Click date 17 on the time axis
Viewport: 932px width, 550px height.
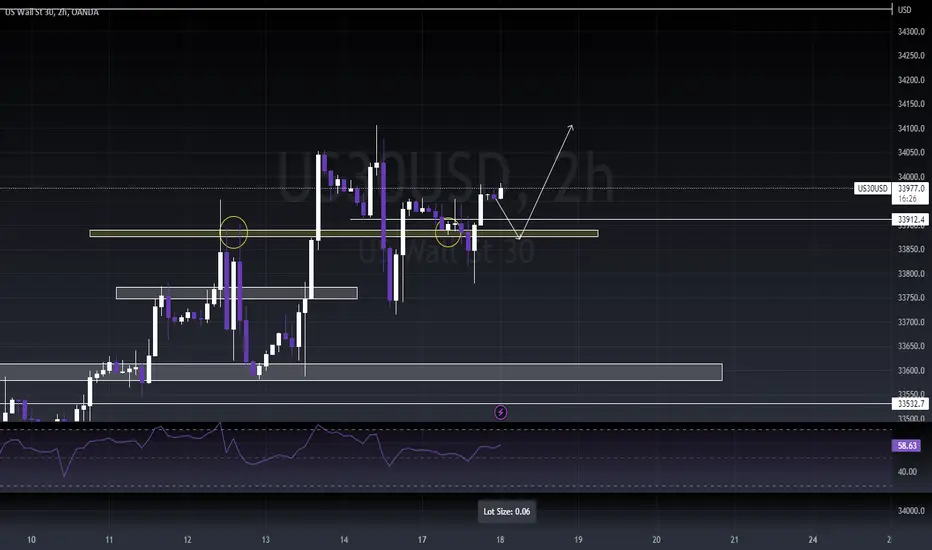422,540
